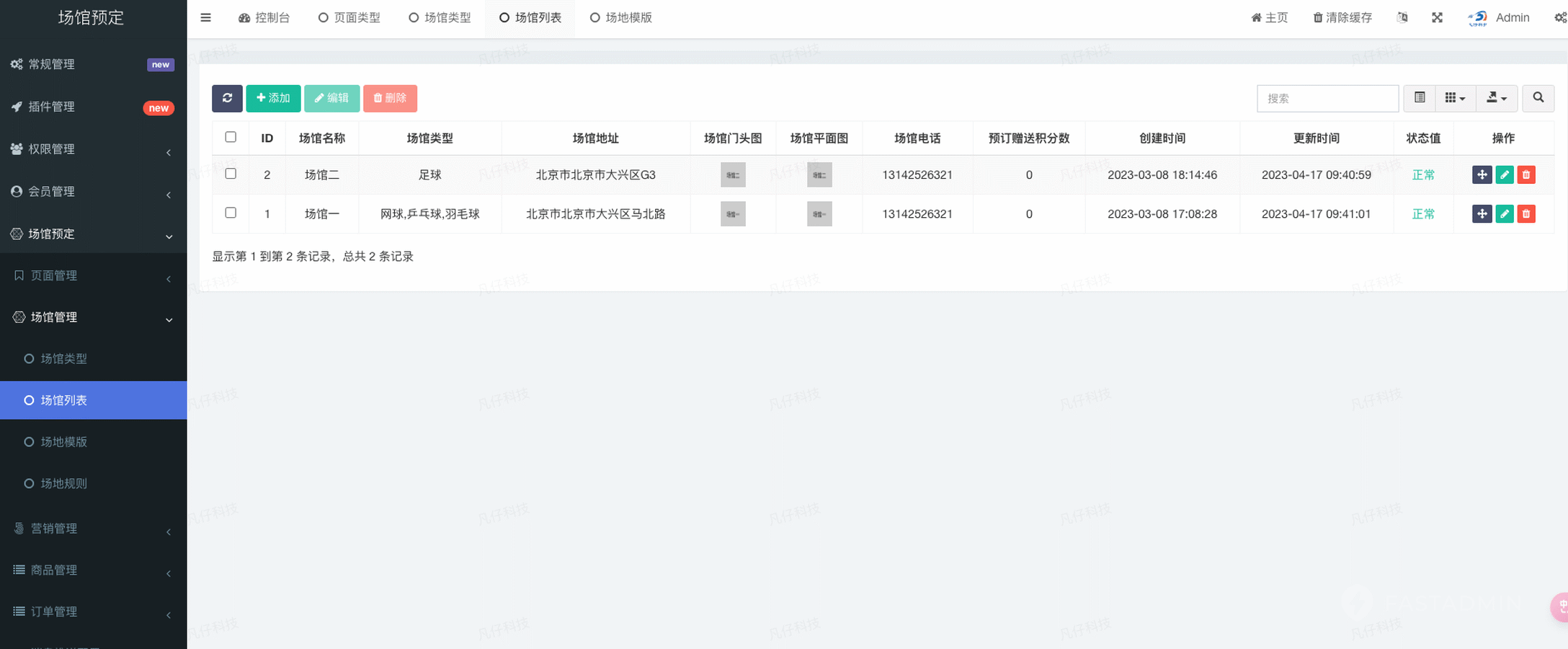Screen dimensions: 1568x649
Task: Open the columns grid dropdown
Action: coord(1455,98)
